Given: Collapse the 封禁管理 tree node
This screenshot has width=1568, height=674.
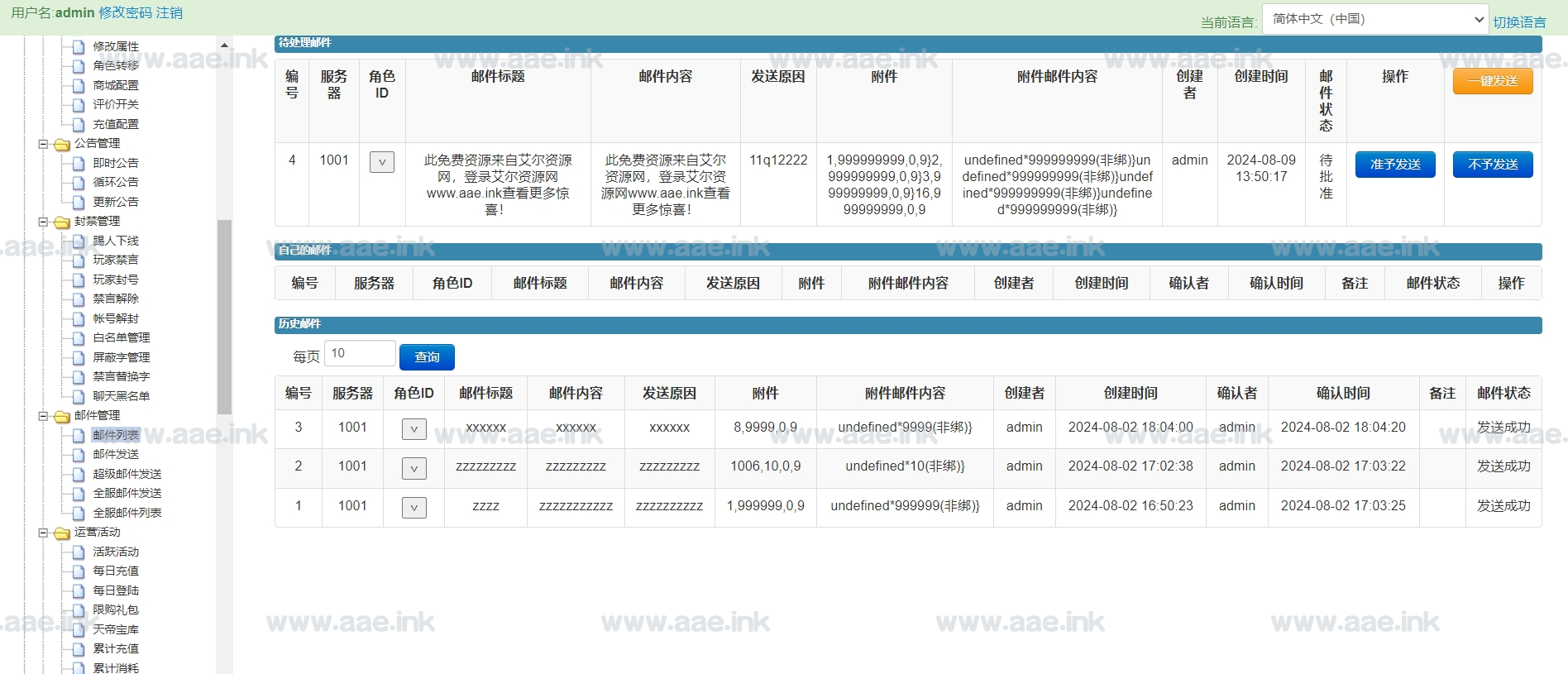Looking at the screenshot, I should 43,222.
